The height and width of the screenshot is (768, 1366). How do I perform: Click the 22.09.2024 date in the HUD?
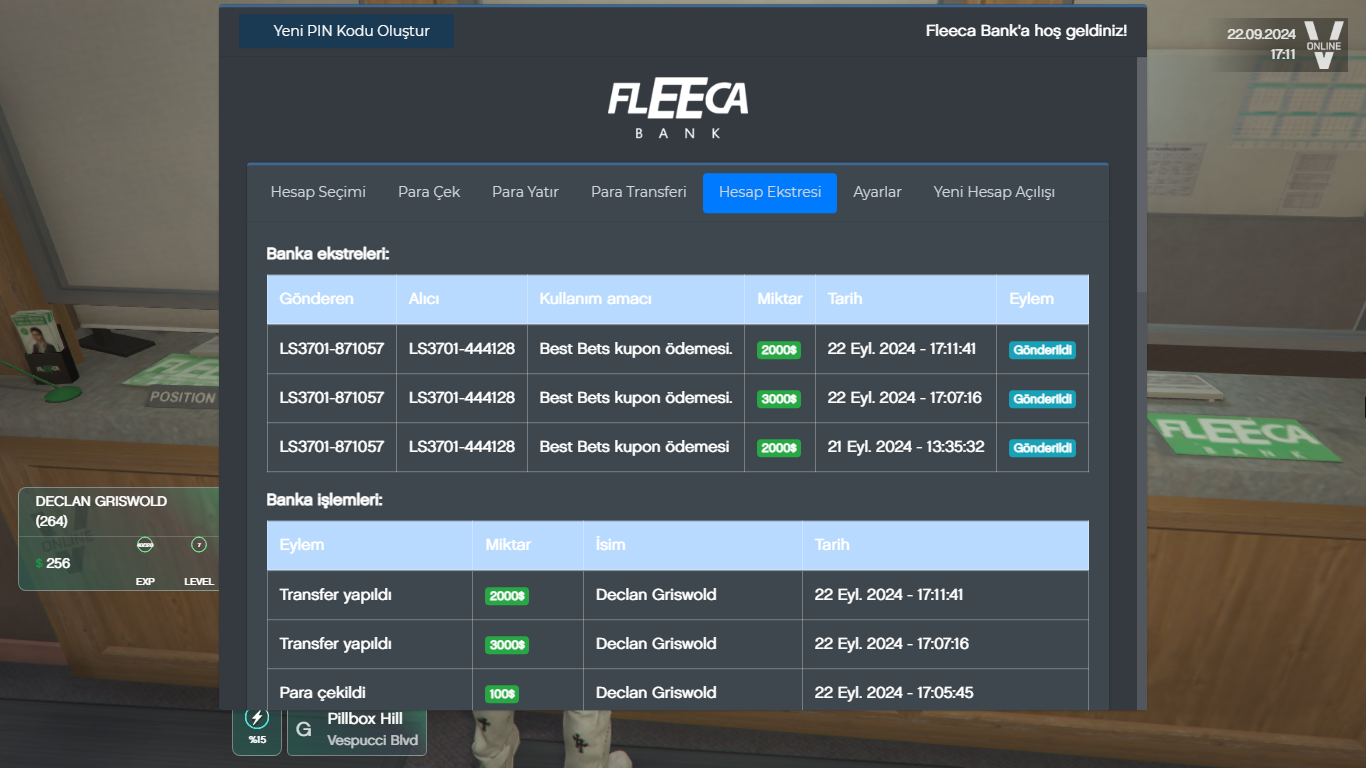tap(1261, 34)
